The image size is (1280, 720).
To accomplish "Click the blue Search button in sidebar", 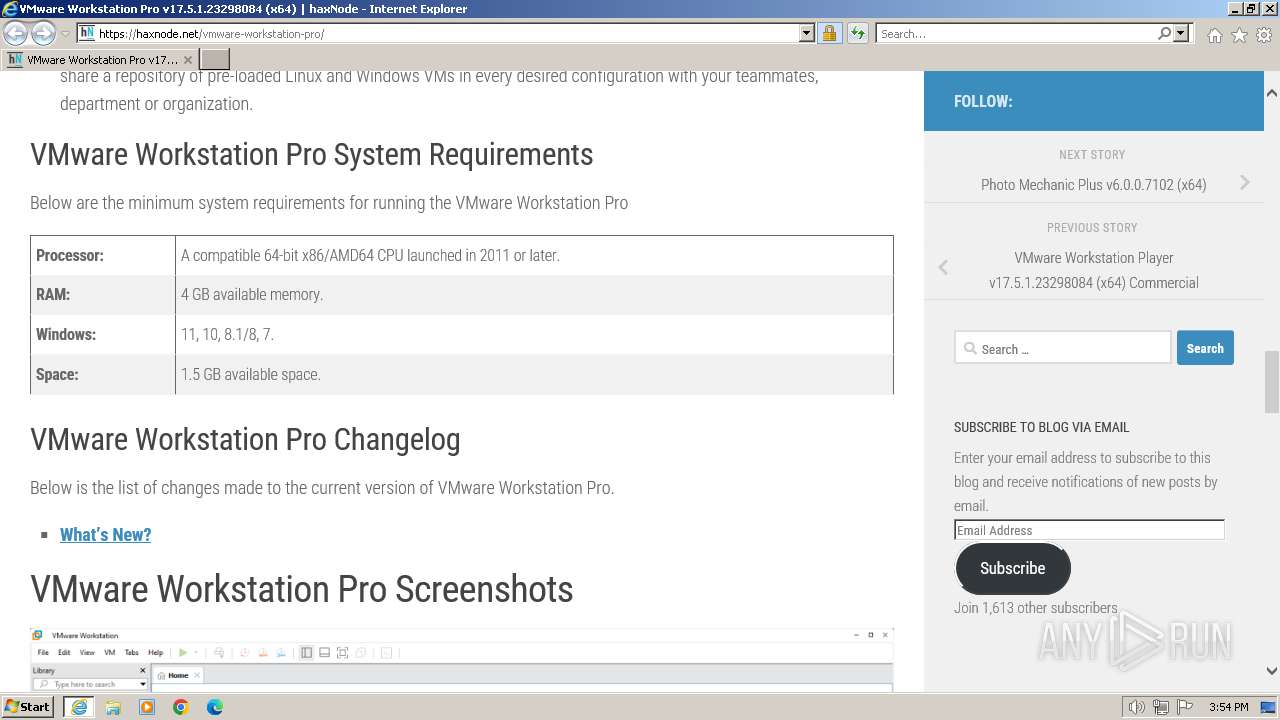I will click(1205, 348).
